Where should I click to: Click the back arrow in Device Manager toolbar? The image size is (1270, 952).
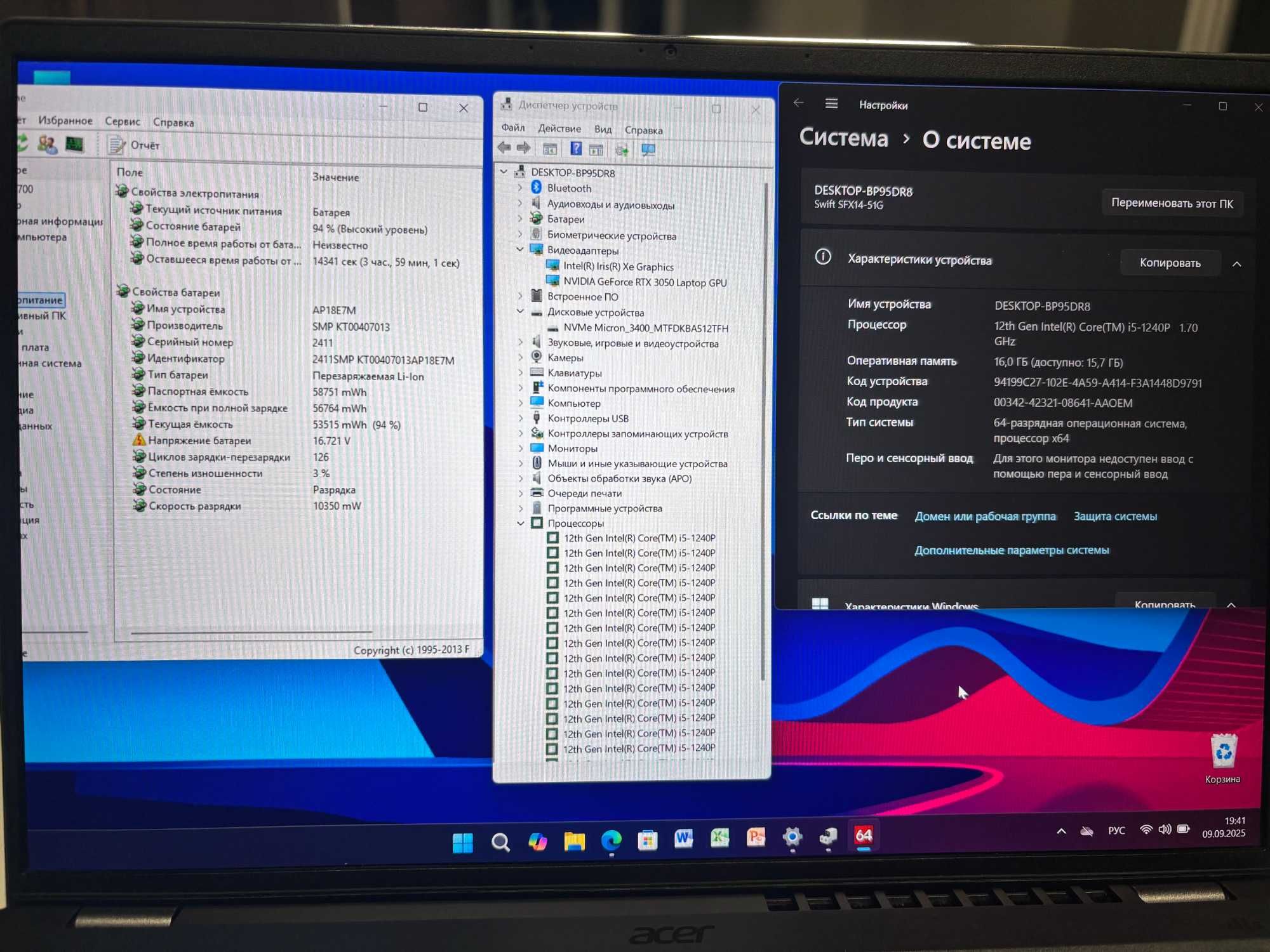click(504, 149)
